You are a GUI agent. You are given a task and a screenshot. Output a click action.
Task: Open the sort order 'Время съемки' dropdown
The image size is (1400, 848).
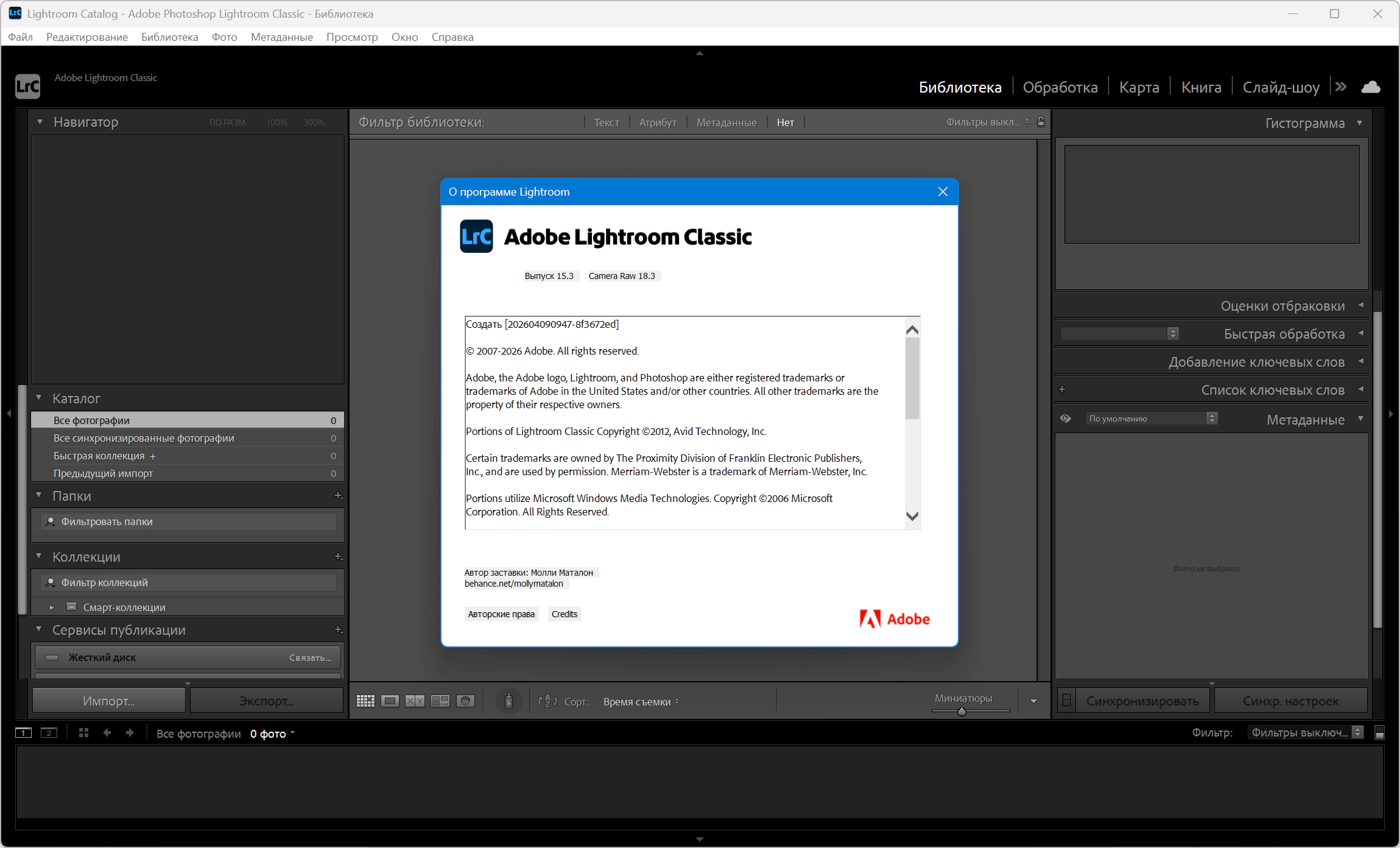click(641, 702)
